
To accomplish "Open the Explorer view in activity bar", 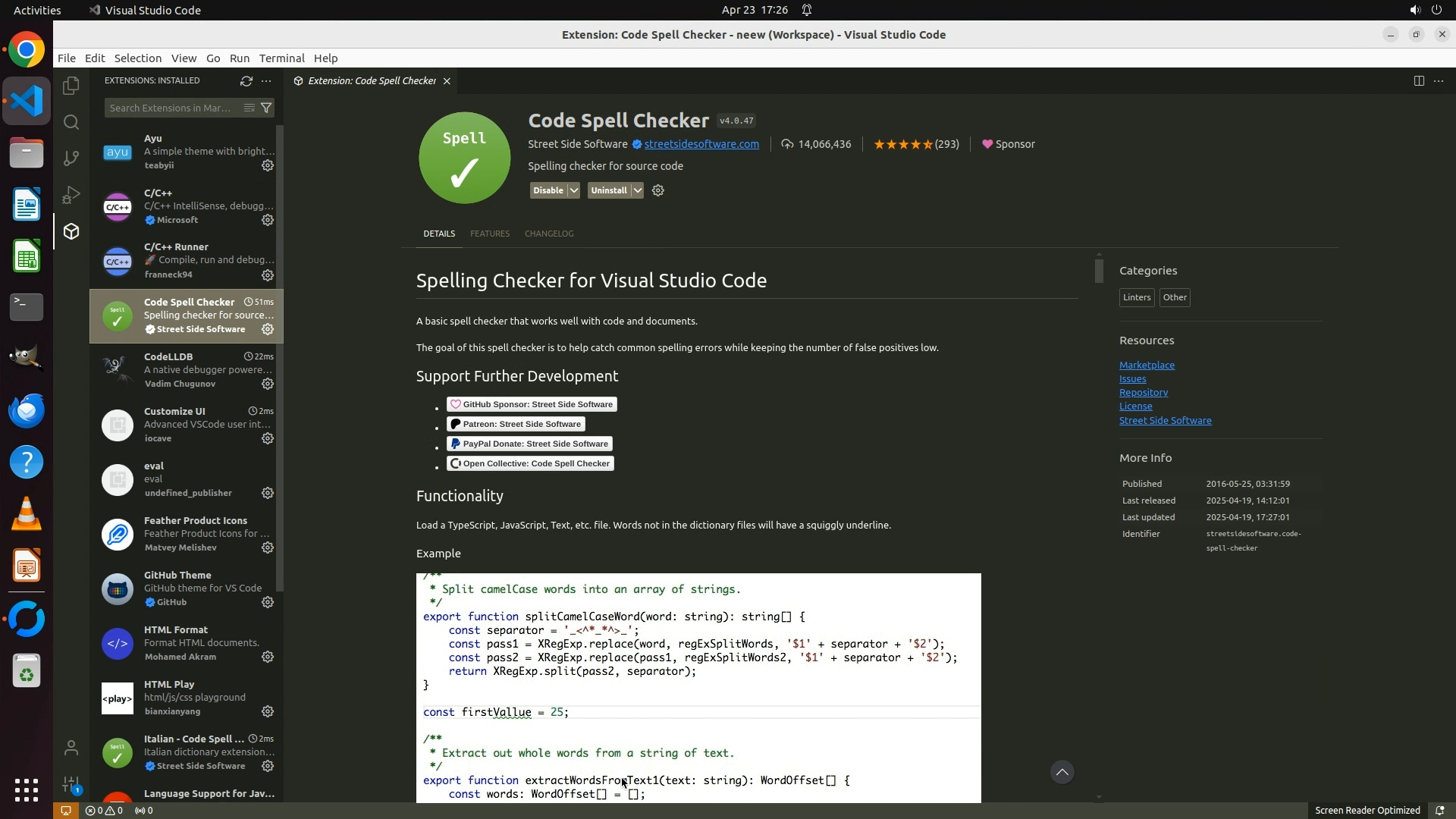I will 71,86.
